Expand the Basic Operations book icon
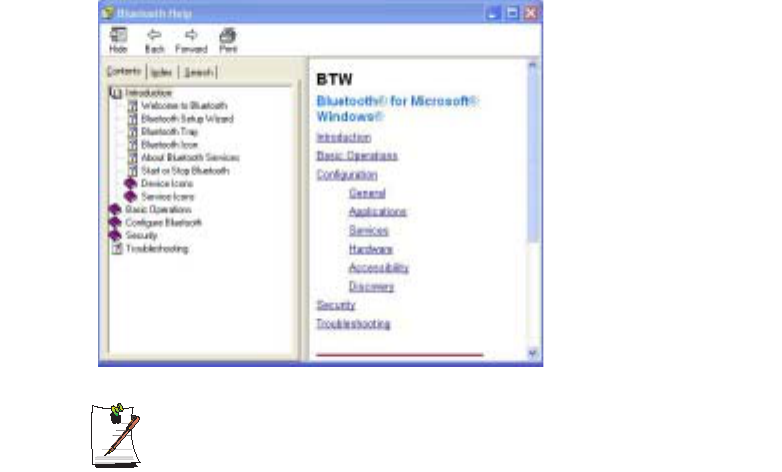The height and width of the screenshot is (472, 782). [x=115, y=210]
